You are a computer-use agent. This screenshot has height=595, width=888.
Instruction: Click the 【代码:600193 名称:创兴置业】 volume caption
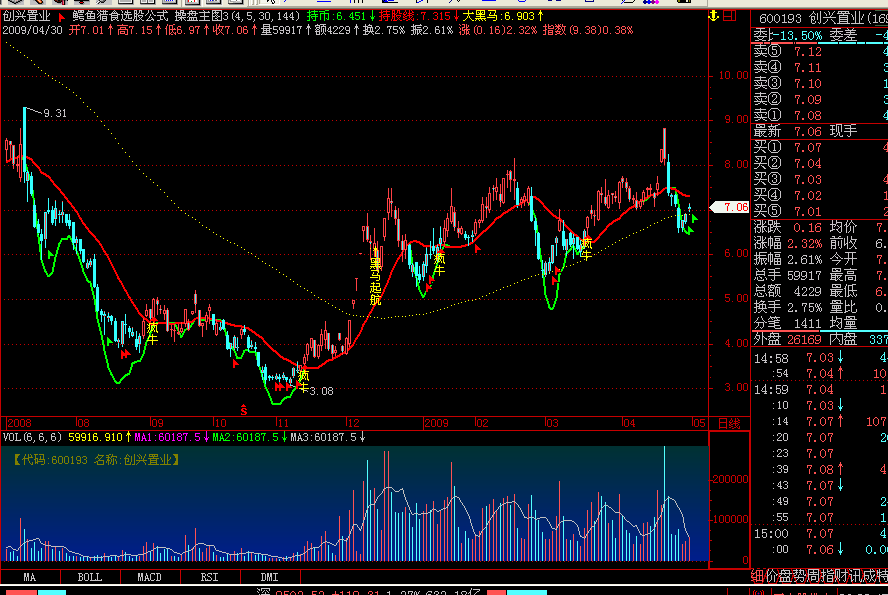click(97, 460)
